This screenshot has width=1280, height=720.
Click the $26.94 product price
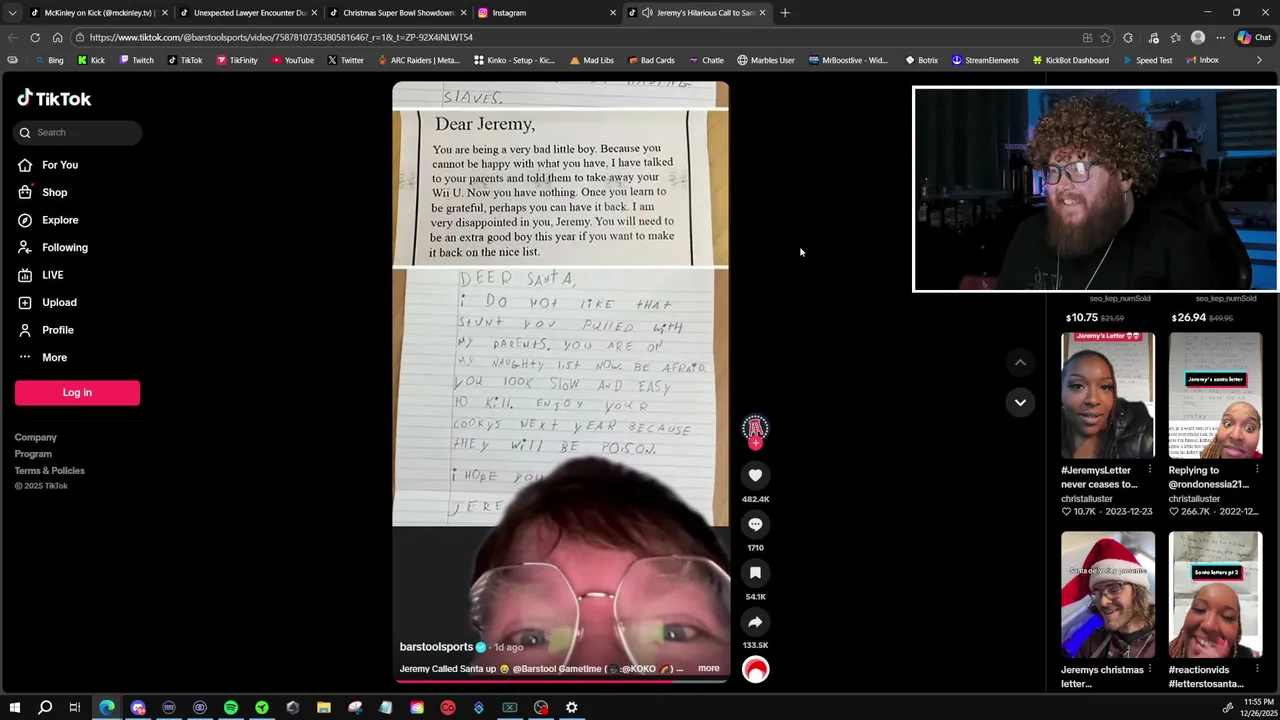coord(1189,317)
